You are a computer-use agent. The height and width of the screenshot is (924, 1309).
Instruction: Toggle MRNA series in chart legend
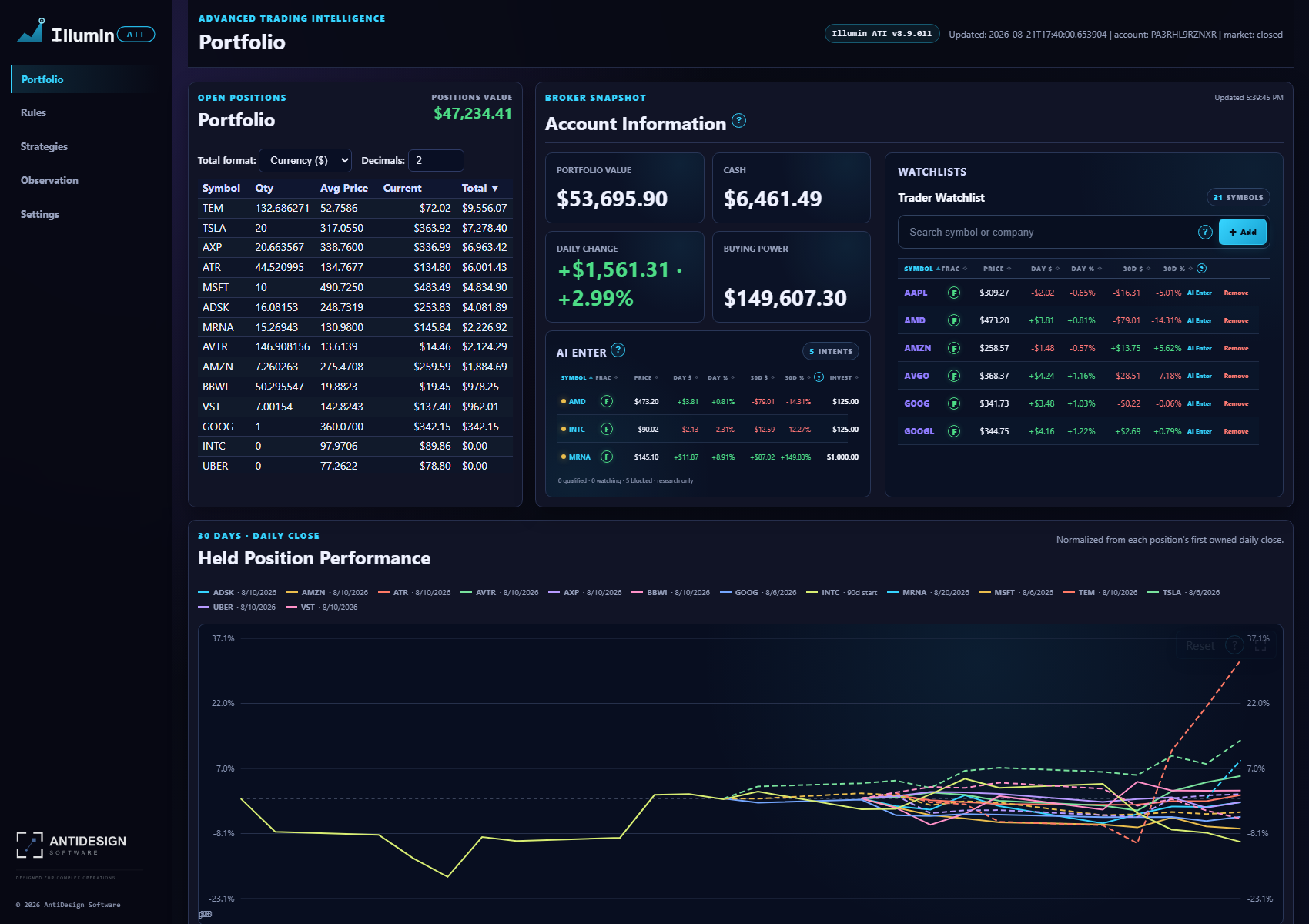coord(928,593)
